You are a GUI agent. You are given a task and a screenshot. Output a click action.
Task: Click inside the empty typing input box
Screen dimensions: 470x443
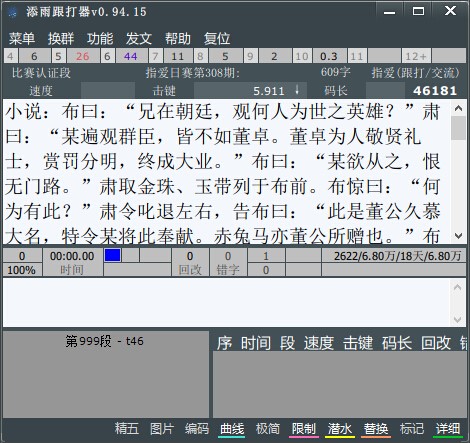(227, 303)
